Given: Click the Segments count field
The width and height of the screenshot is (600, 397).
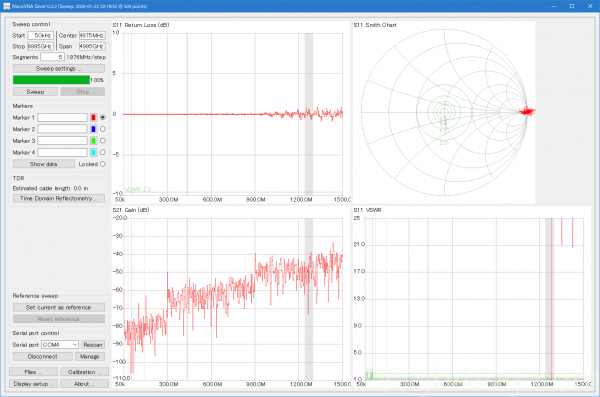Looking at the screenshot, I should coord(52,57).
